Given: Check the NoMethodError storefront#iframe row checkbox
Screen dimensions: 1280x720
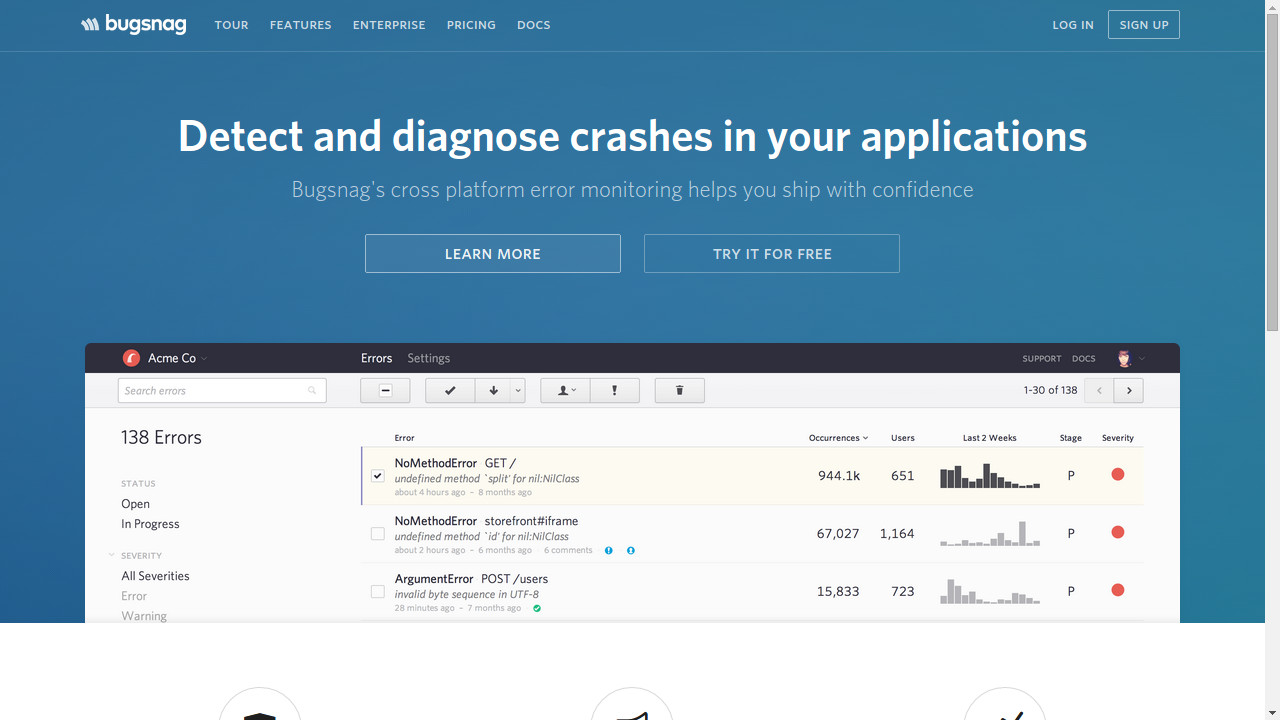Looking at the screenshot, I should coord(378,534).
